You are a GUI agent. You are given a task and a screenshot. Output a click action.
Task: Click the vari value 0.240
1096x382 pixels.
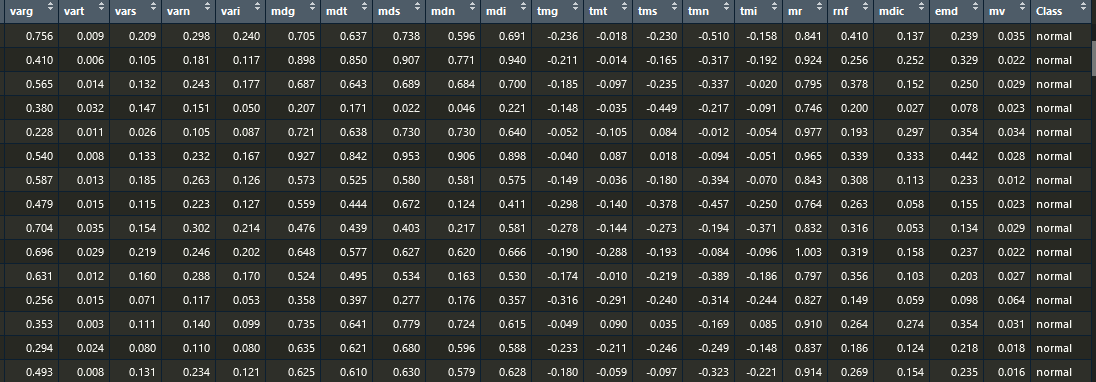point(247,36)
